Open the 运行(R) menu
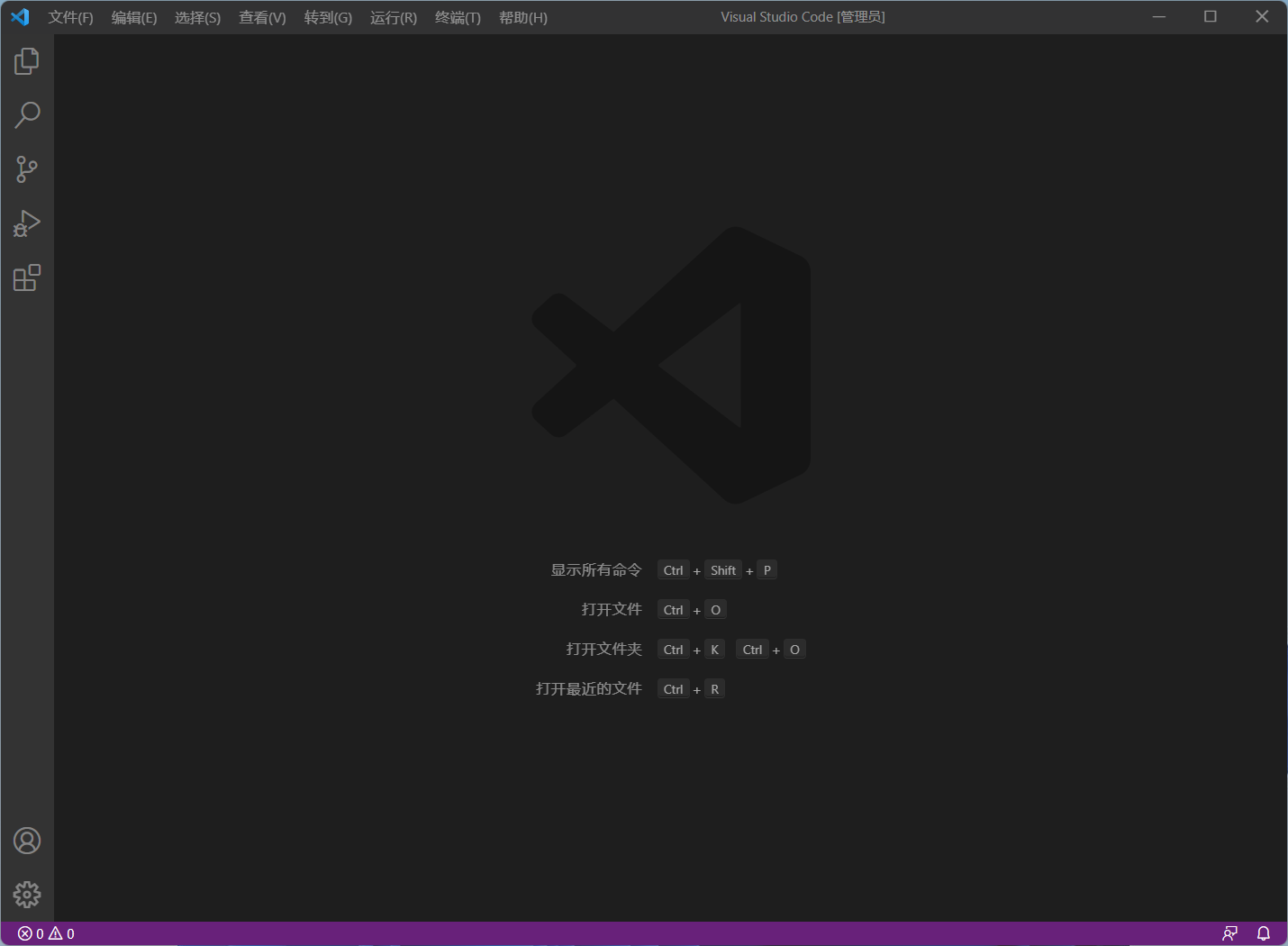 pyautogui.click(x=394, y=18)
